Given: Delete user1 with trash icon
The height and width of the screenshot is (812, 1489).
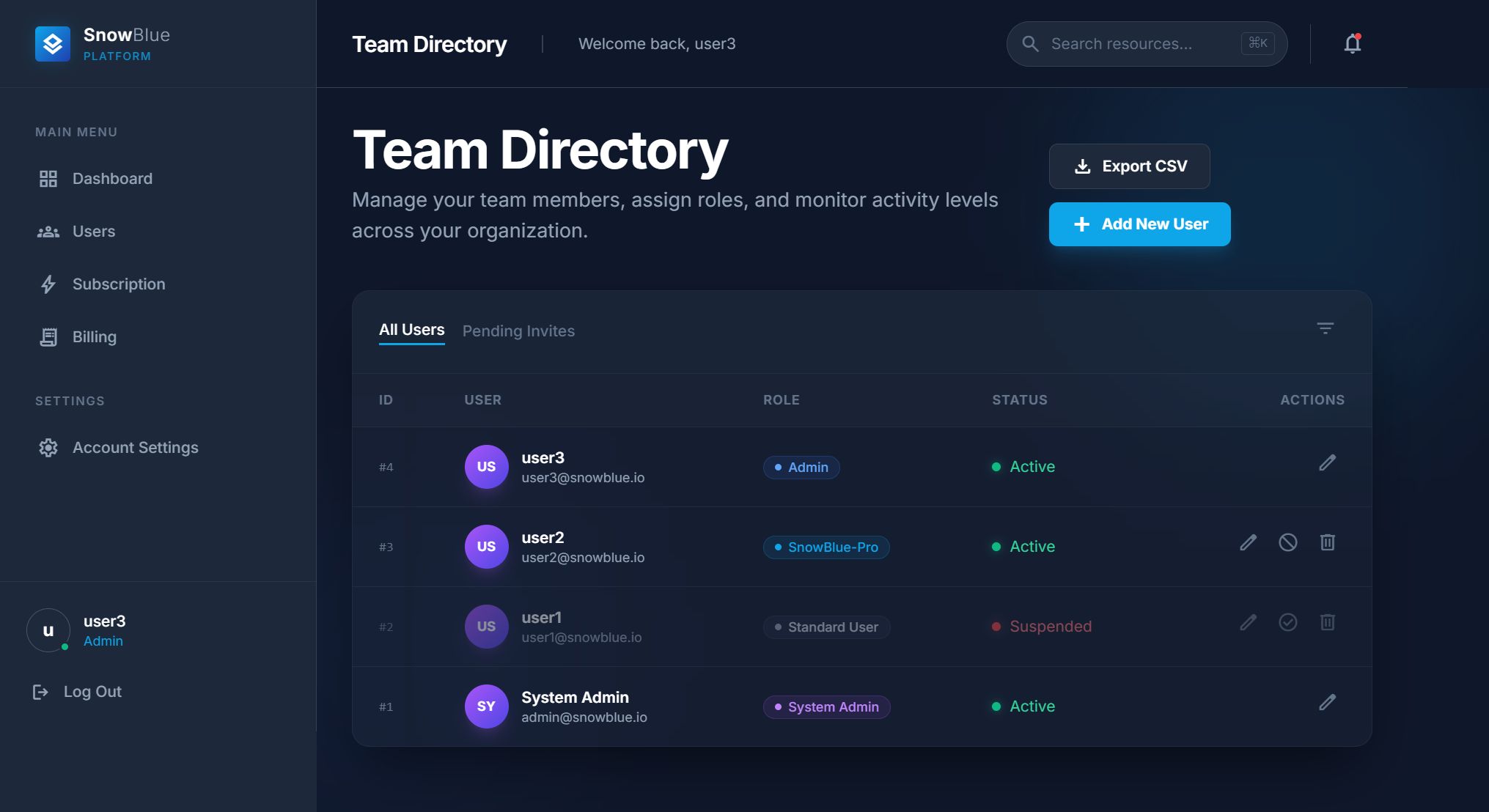Looking at the screenshot, I should point(1327,623).
